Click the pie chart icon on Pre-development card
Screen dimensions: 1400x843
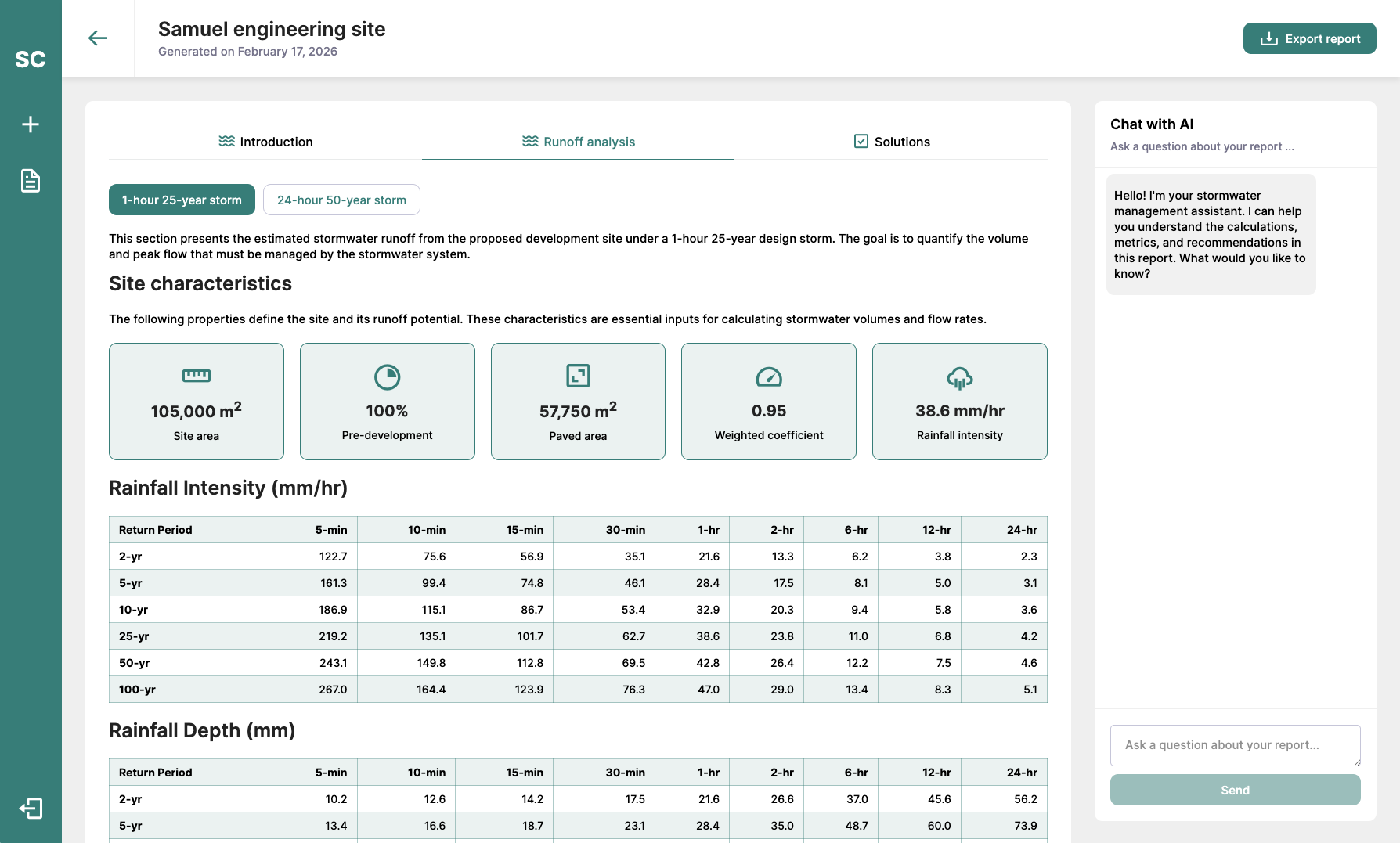pyautogui.click(x=387, y=376)
